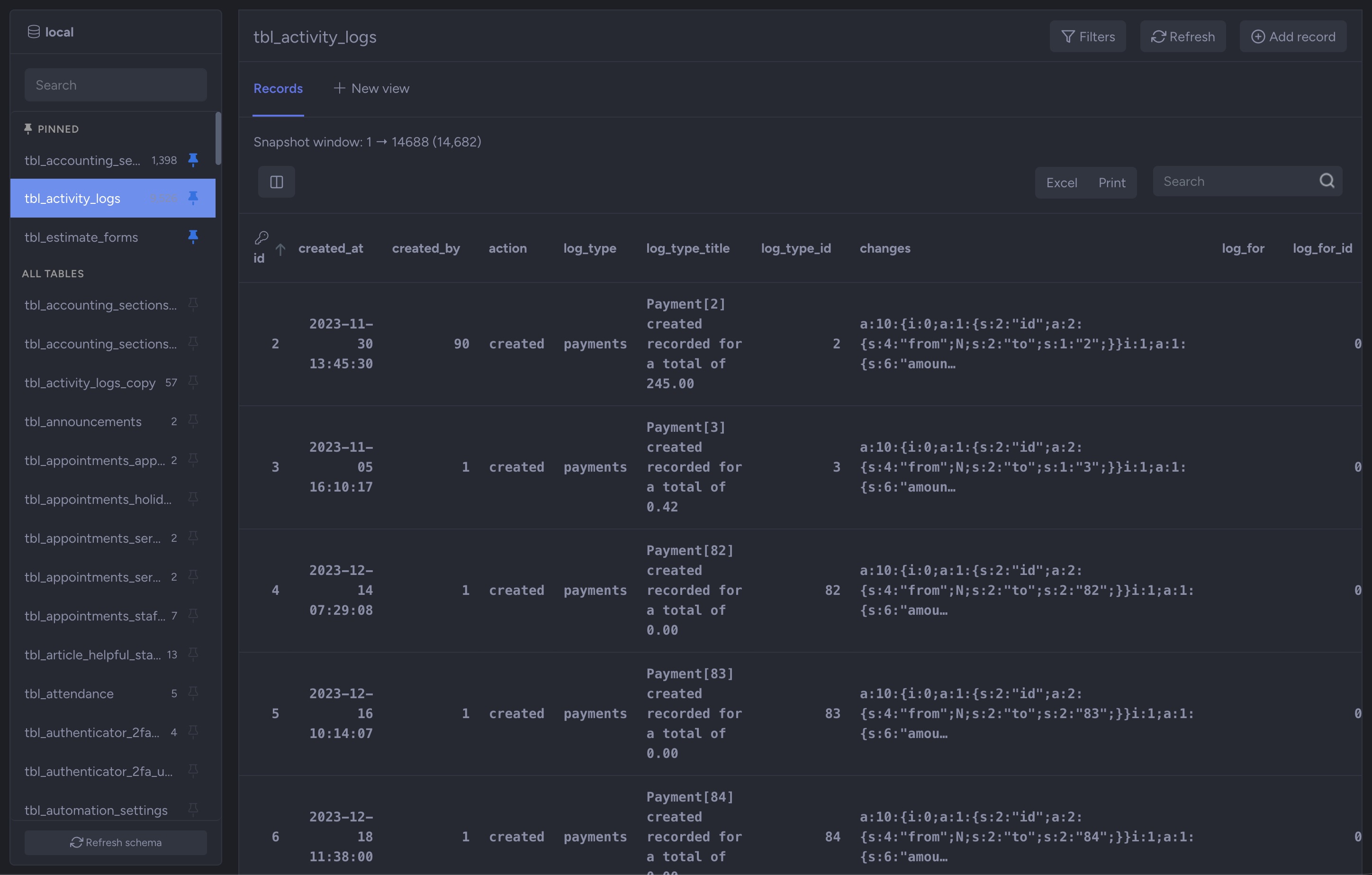Click the local database icon
The width and height of the screenshot is (1372, 875).
[34, 32]
